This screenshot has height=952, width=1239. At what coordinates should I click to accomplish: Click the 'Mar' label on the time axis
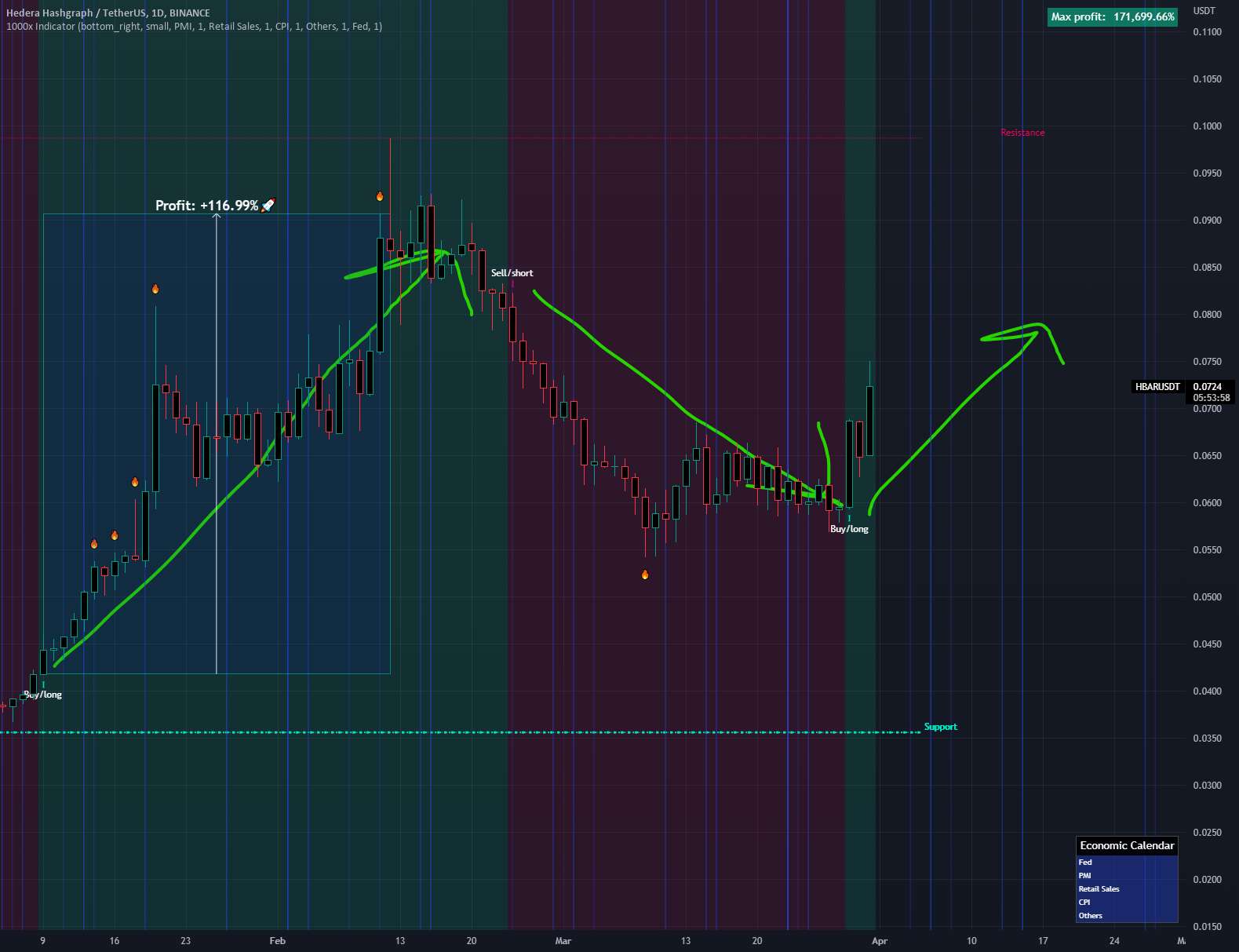coord(563,941)
